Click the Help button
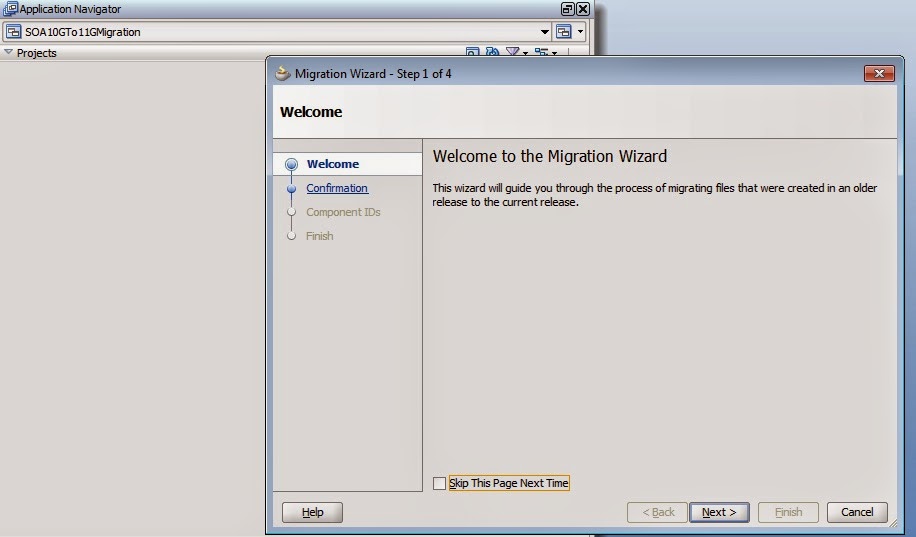Screen dimensions: 916x537 pyautogui.click(x=313, y=512)
